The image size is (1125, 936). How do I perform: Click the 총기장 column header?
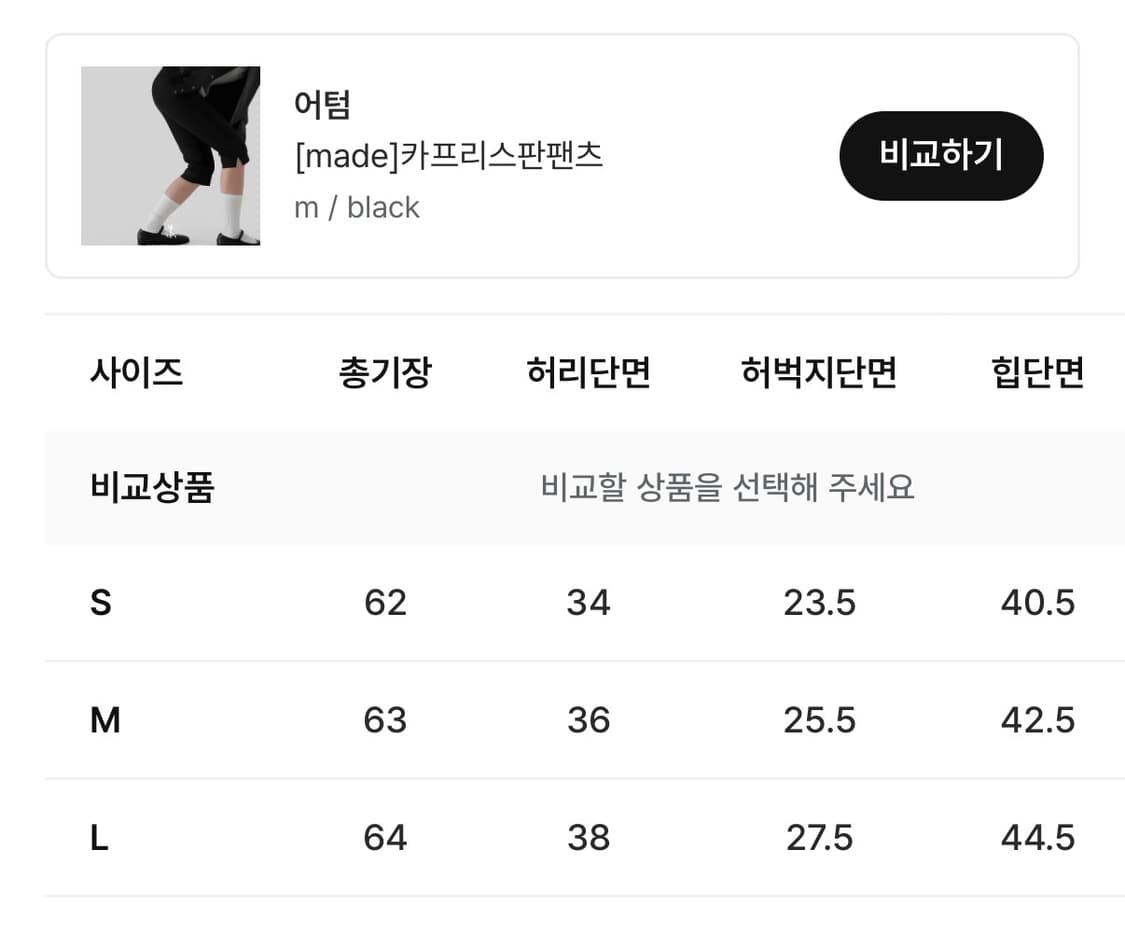point(385,372)
